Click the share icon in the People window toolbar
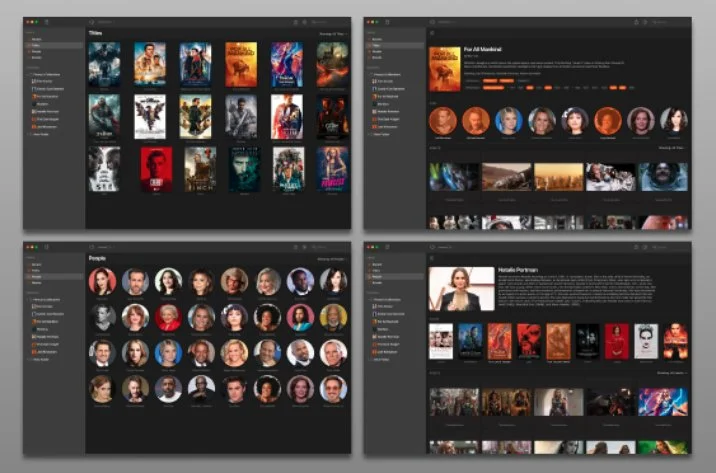Screen dimensions: 716x473 pyautogui.click(x=295, y=247)
